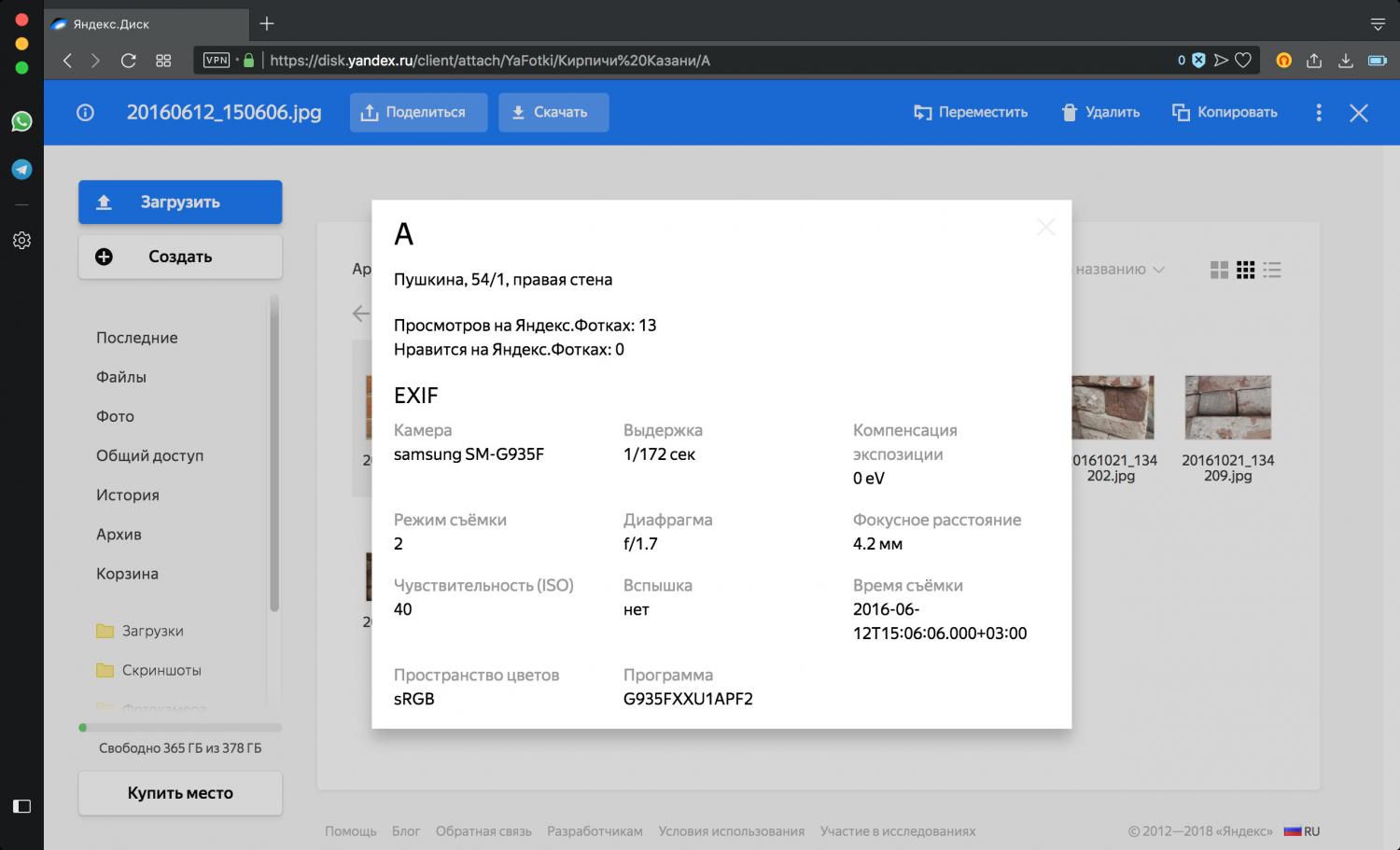
Task: Bookmark page with heart icon
Action: point(1243,61)
